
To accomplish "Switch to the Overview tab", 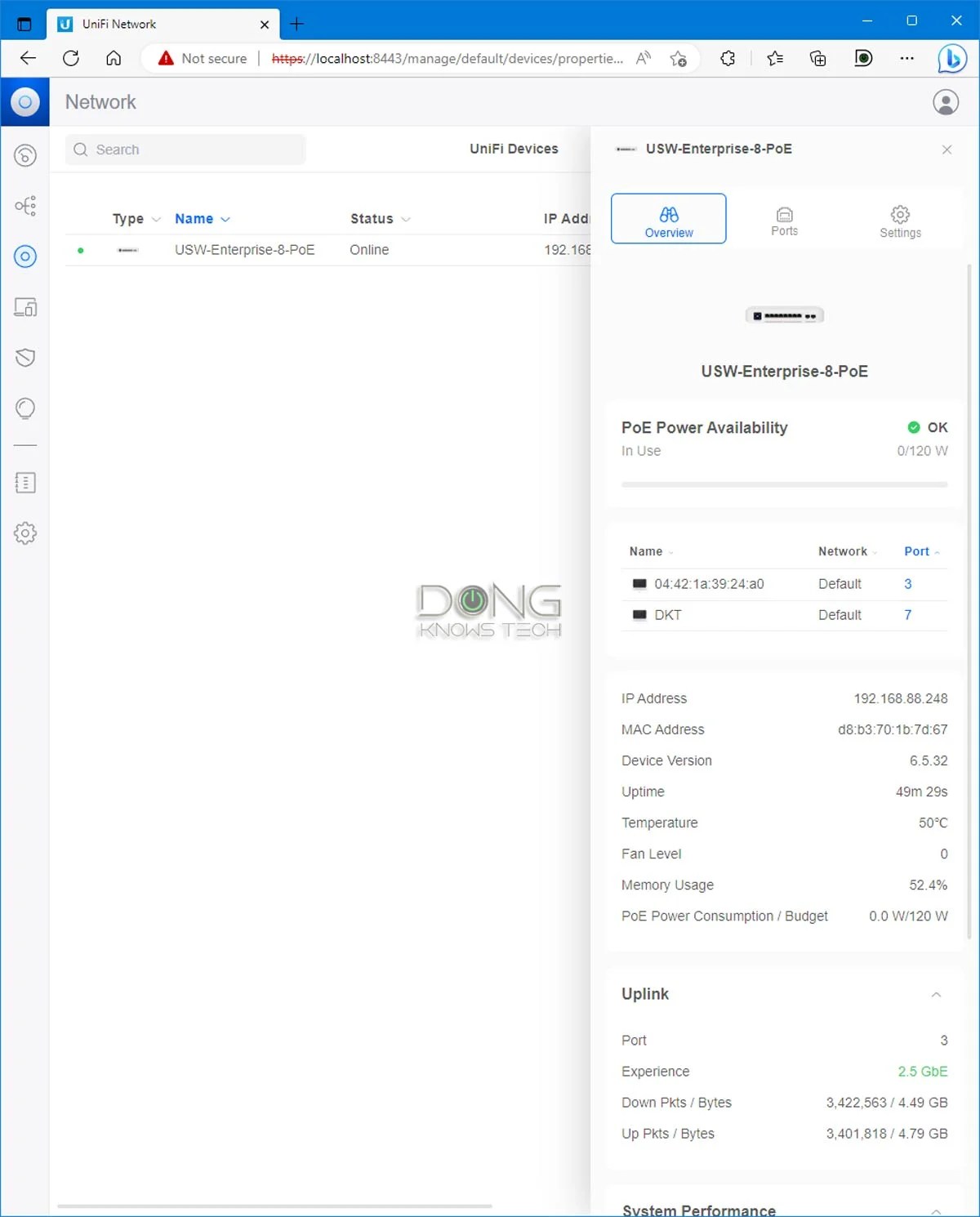I will [x=668, y=219].
